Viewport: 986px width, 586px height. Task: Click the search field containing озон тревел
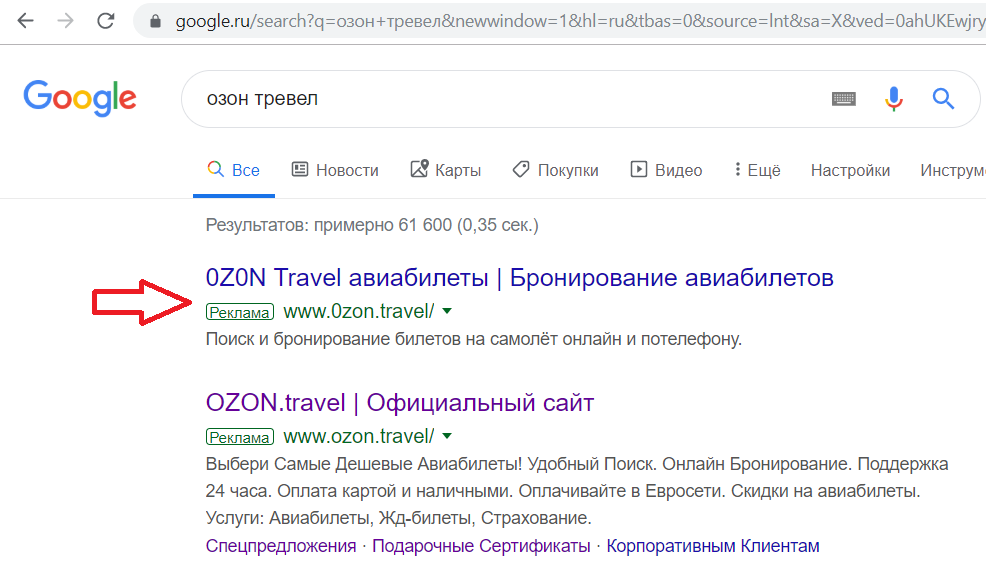pos(503,99)
